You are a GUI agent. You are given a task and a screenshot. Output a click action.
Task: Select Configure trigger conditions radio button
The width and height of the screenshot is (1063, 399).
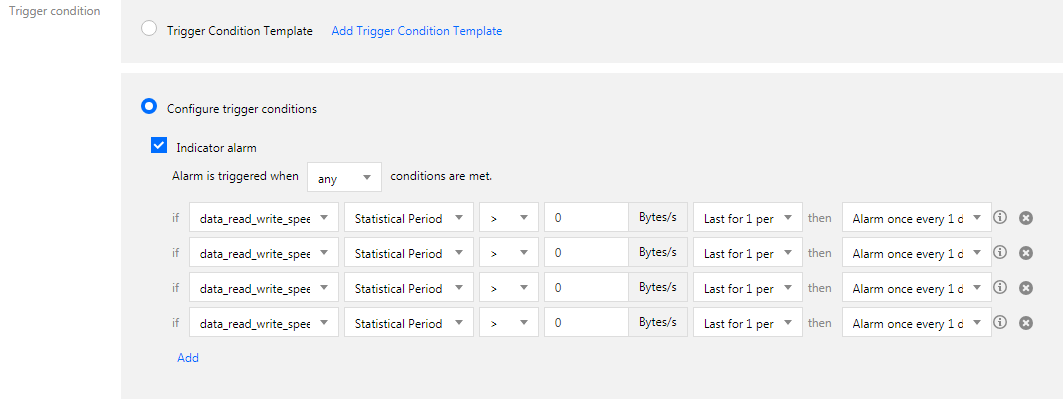[x=148, y=107]
